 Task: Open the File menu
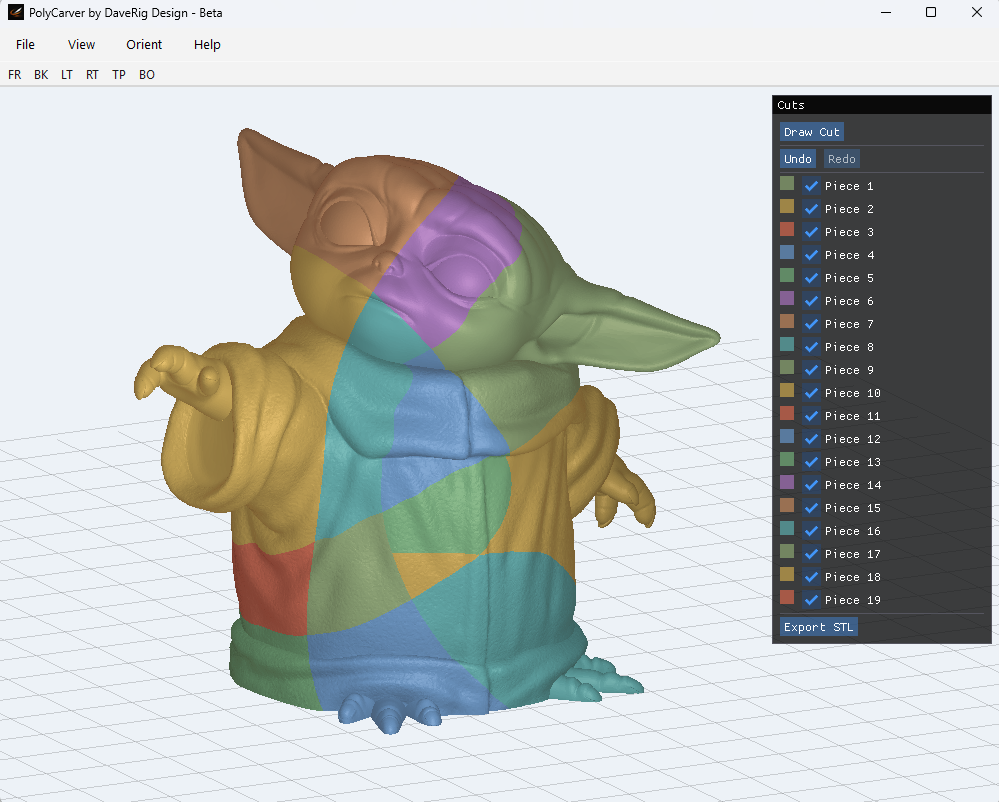point(25,45)
